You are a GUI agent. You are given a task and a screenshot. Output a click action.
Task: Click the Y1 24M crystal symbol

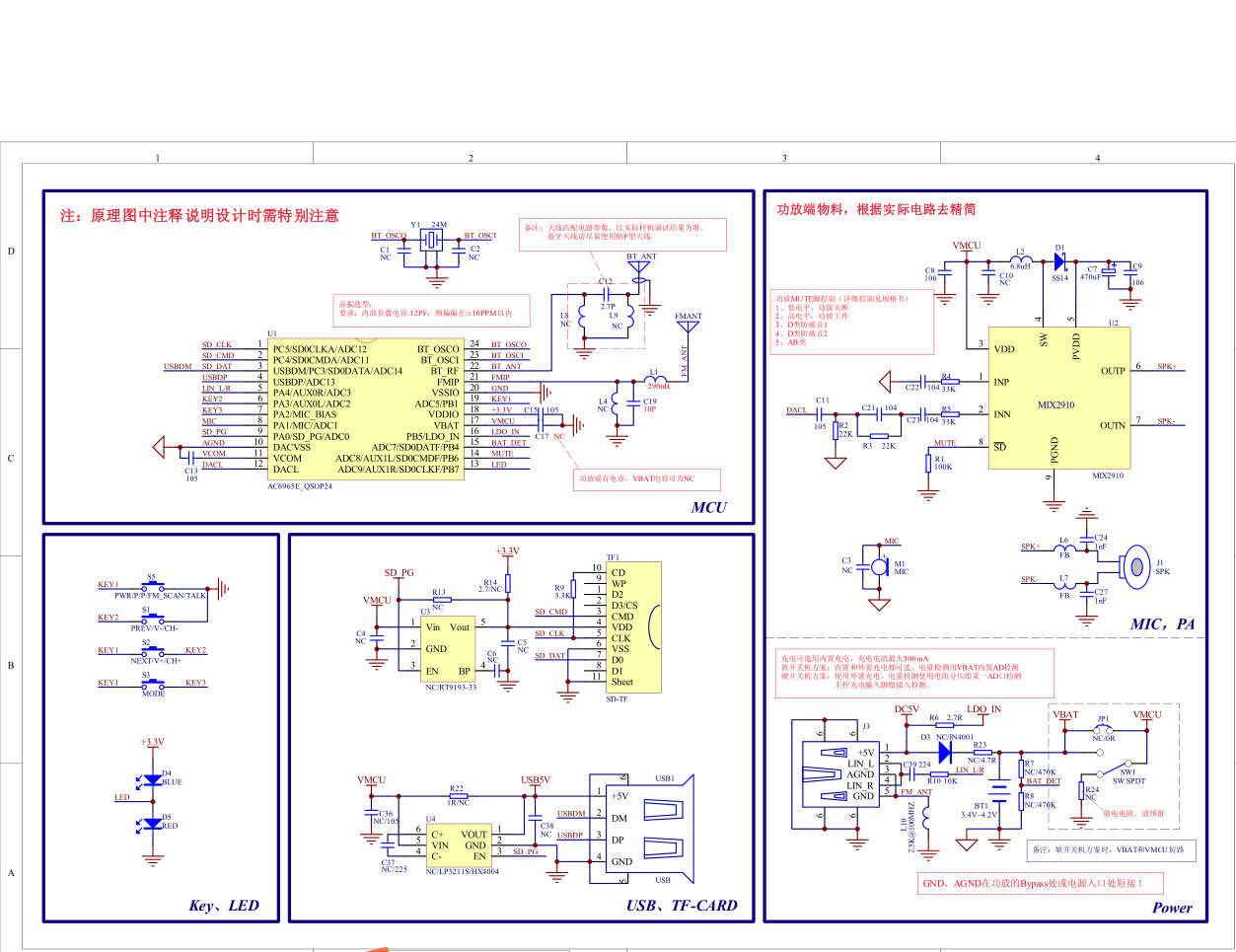click(x=432, y=242)
